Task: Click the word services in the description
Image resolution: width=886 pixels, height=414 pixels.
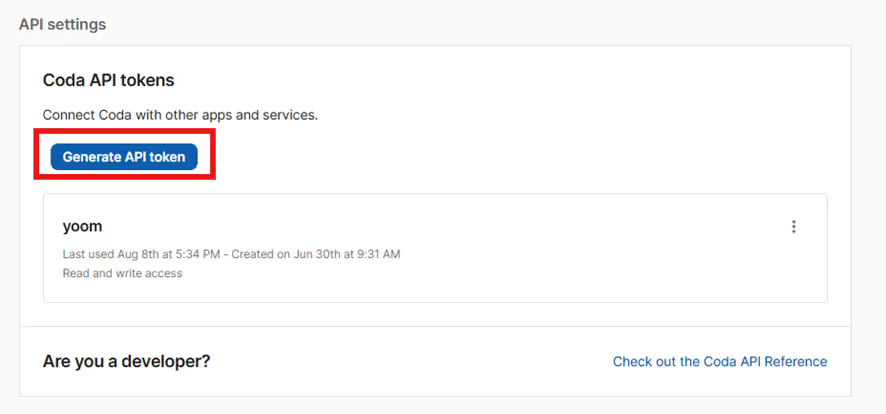Action: pyautogui.click(x=292, y=116)
